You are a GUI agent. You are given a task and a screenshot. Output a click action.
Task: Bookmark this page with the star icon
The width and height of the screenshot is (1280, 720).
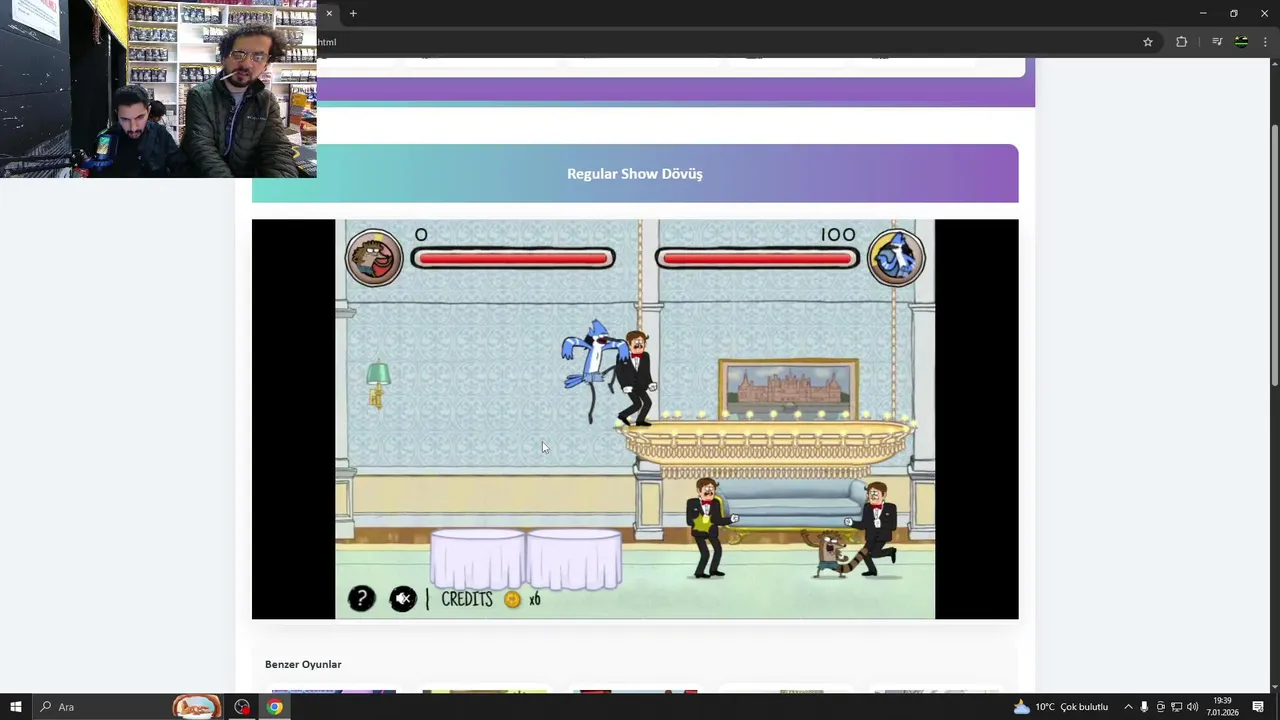click(x=1148, y=42)
